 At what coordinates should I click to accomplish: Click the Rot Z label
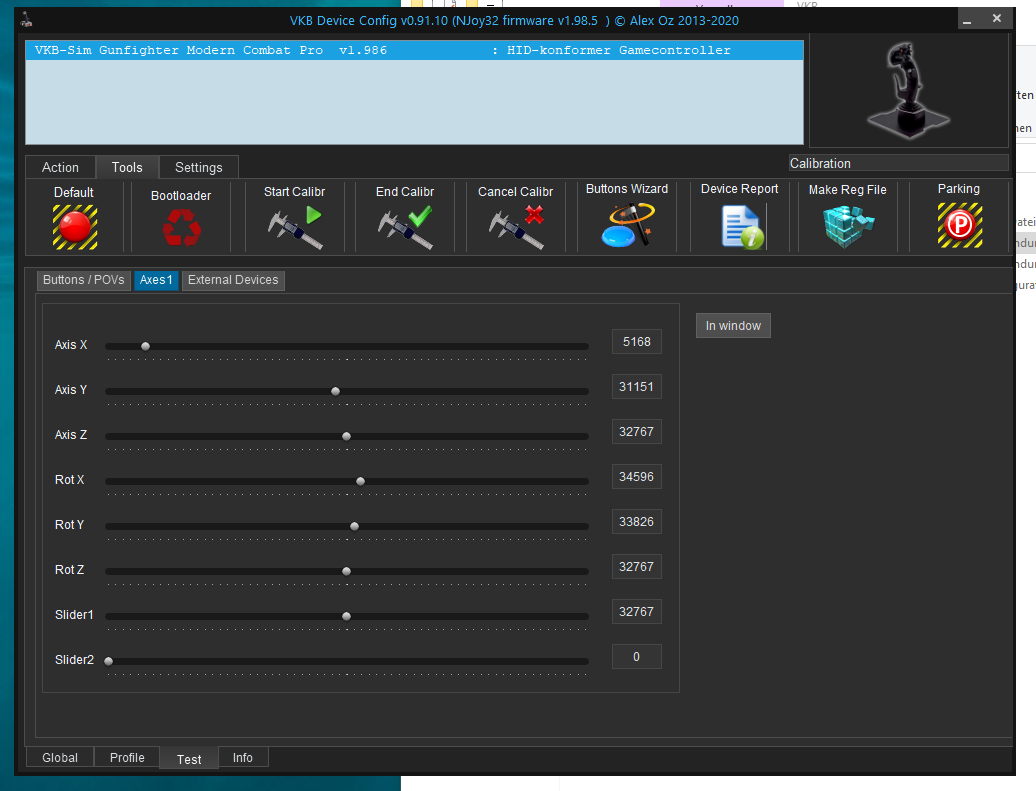(x=69, y=570)
